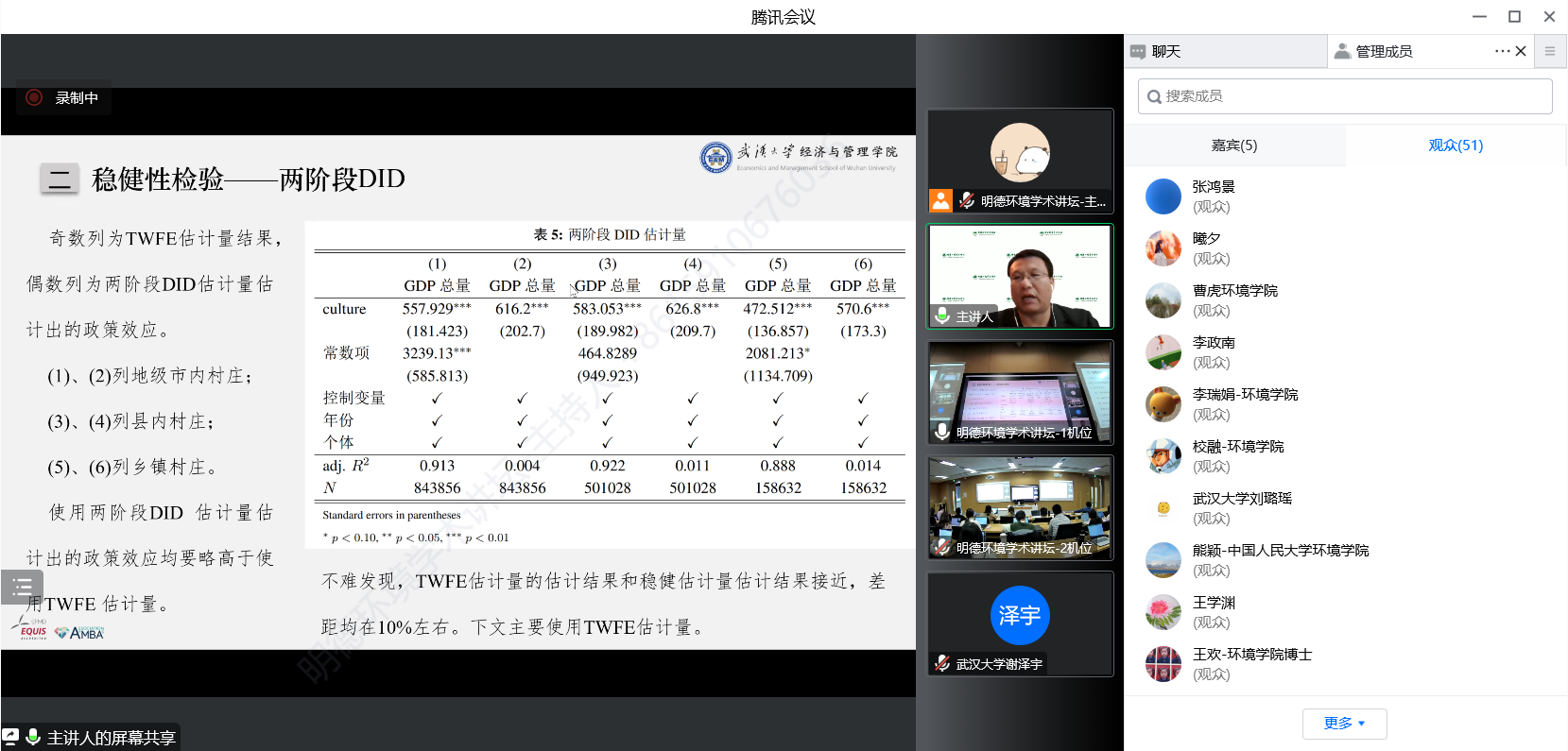Click the orange host badge icon on first video

(x=940, y=200)
